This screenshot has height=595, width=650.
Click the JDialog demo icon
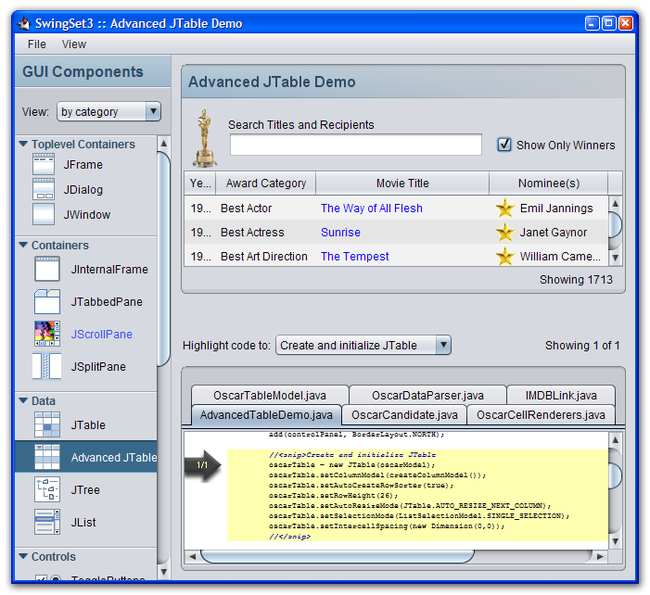point(44,189)
